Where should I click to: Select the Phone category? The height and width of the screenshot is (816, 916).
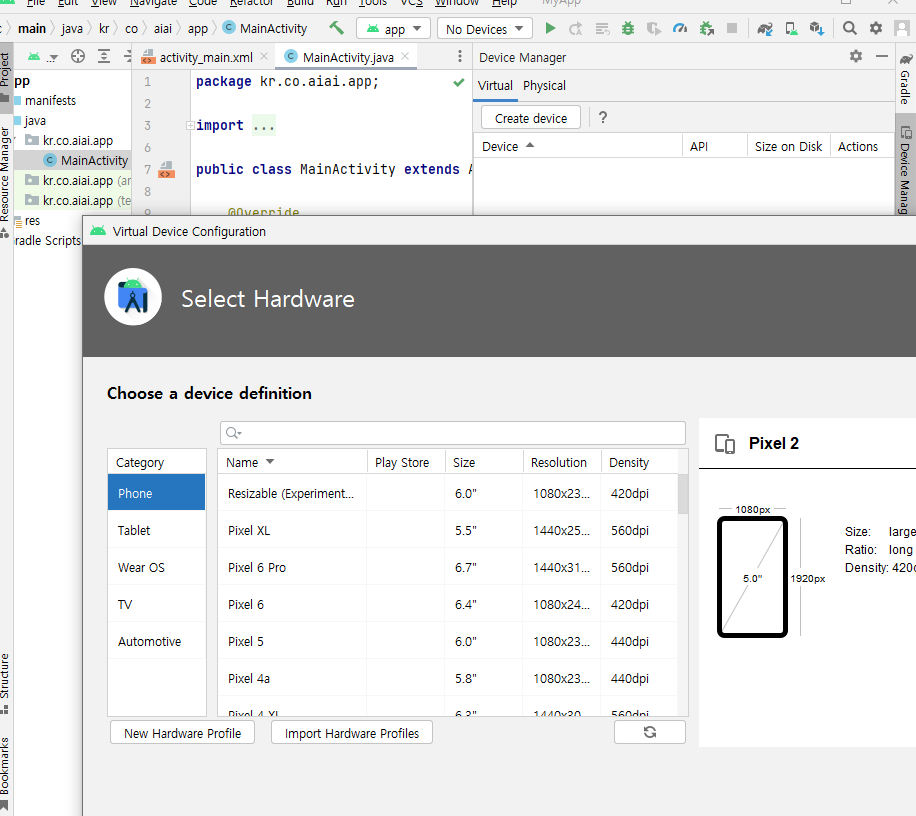pyautogui.click(x=157, y=493)
